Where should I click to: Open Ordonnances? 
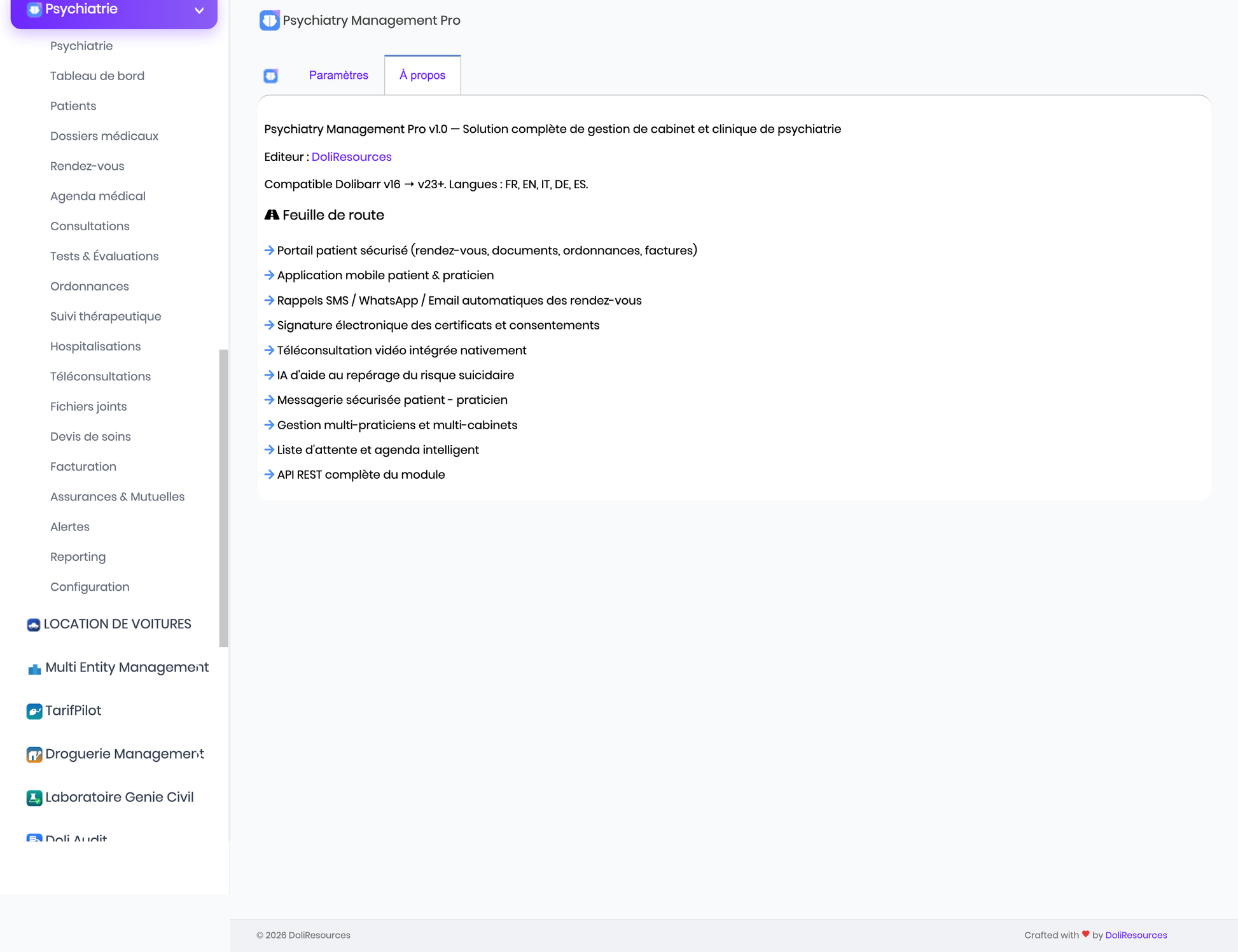pyautogui.click(x=90, y=286)
